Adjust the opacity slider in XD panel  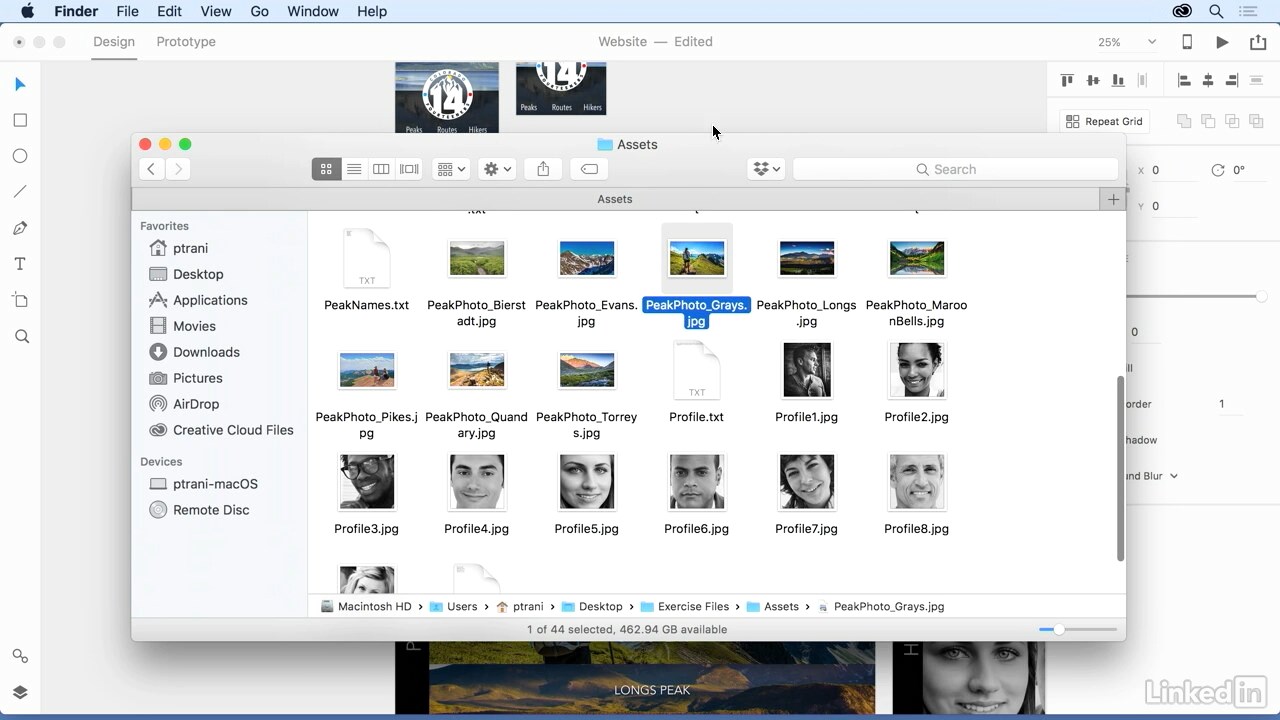click(1261, 296)
